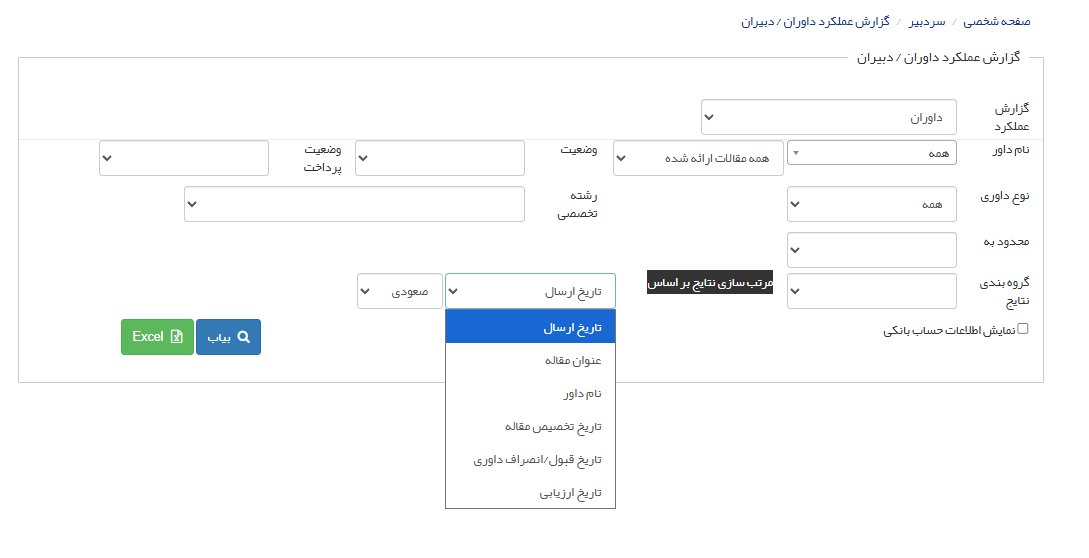Viewport: 1089px width, 558px height.
Task: Select عنوان مقاله sort option
Action: coord(530,360)
